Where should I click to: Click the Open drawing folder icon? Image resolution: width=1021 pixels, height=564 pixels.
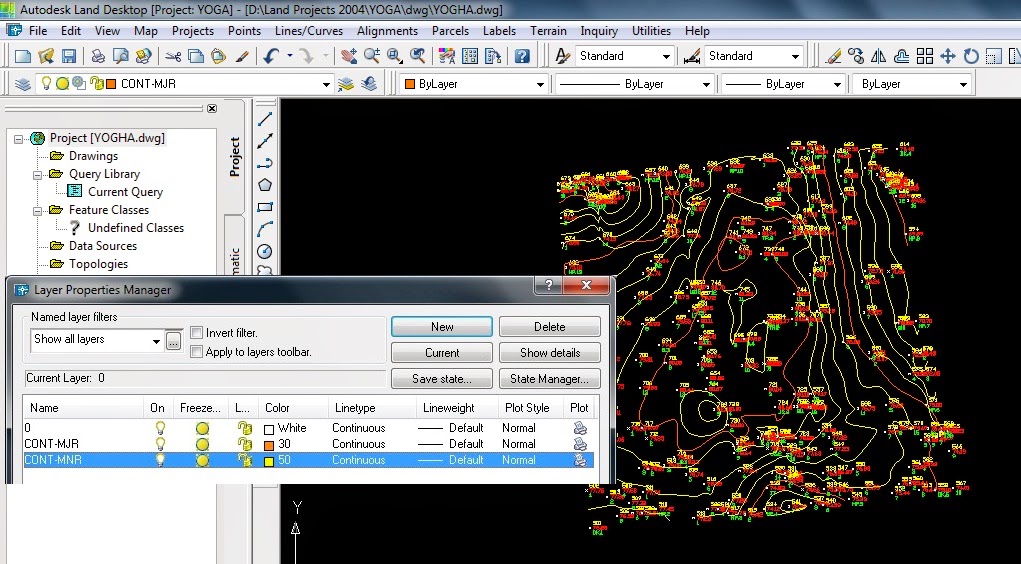tap(46, 57)
